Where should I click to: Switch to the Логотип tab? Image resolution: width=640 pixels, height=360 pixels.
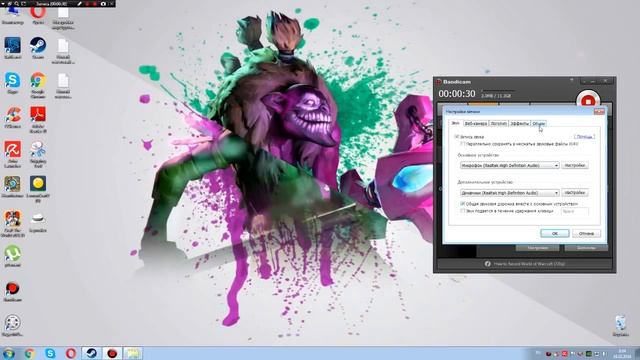[x=498, y=123]
